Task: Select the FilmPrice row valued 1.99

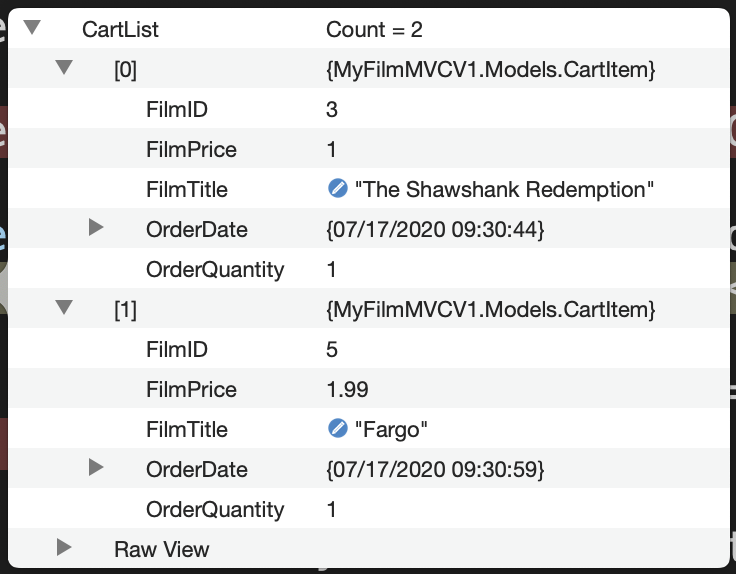Action: [191, 390]
